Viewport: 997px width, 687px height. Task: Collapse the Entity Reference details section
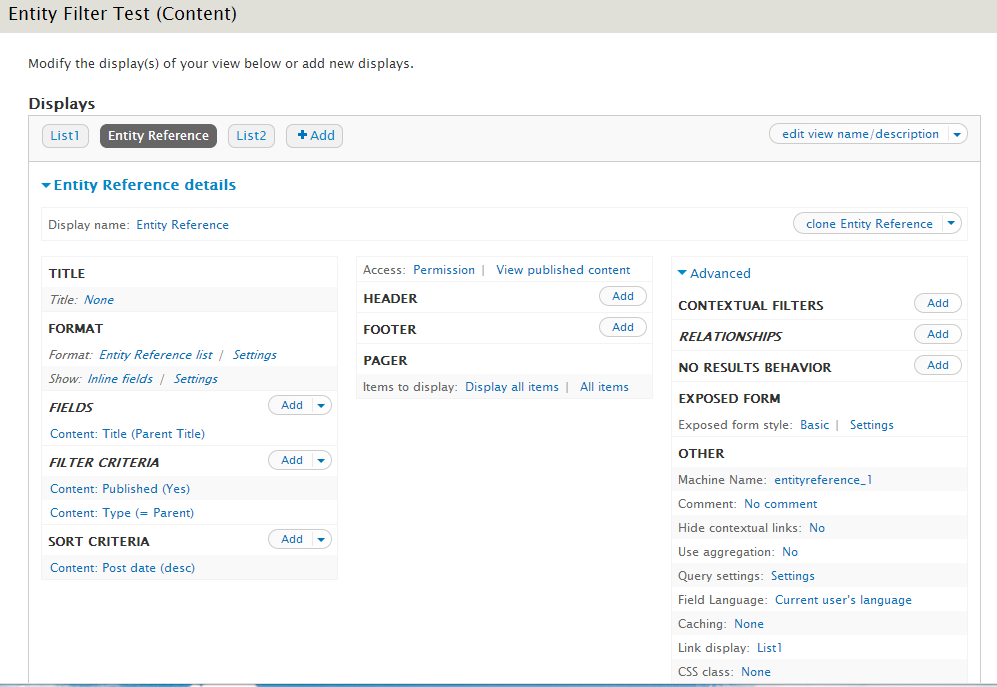pos(139,184)
